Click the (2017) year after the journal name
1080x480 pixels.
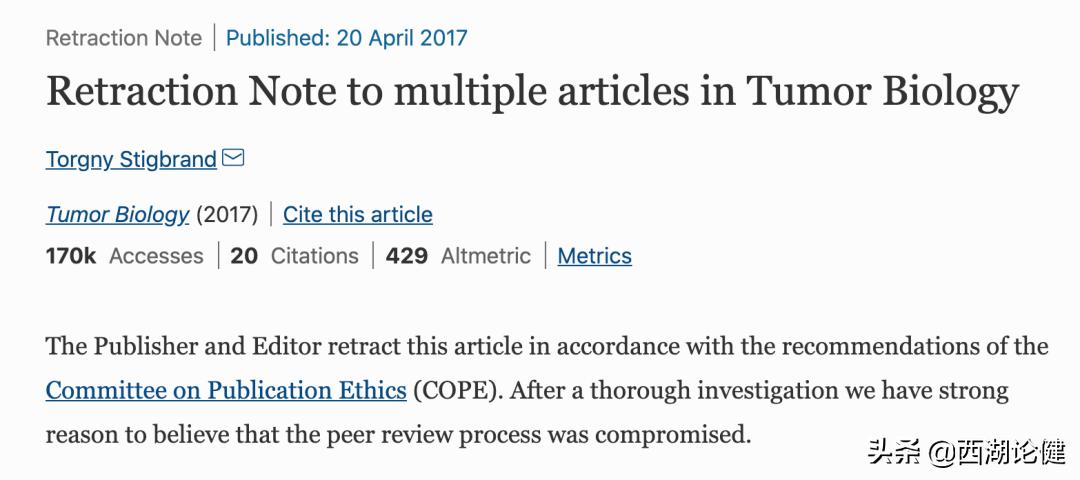point(227,214)
